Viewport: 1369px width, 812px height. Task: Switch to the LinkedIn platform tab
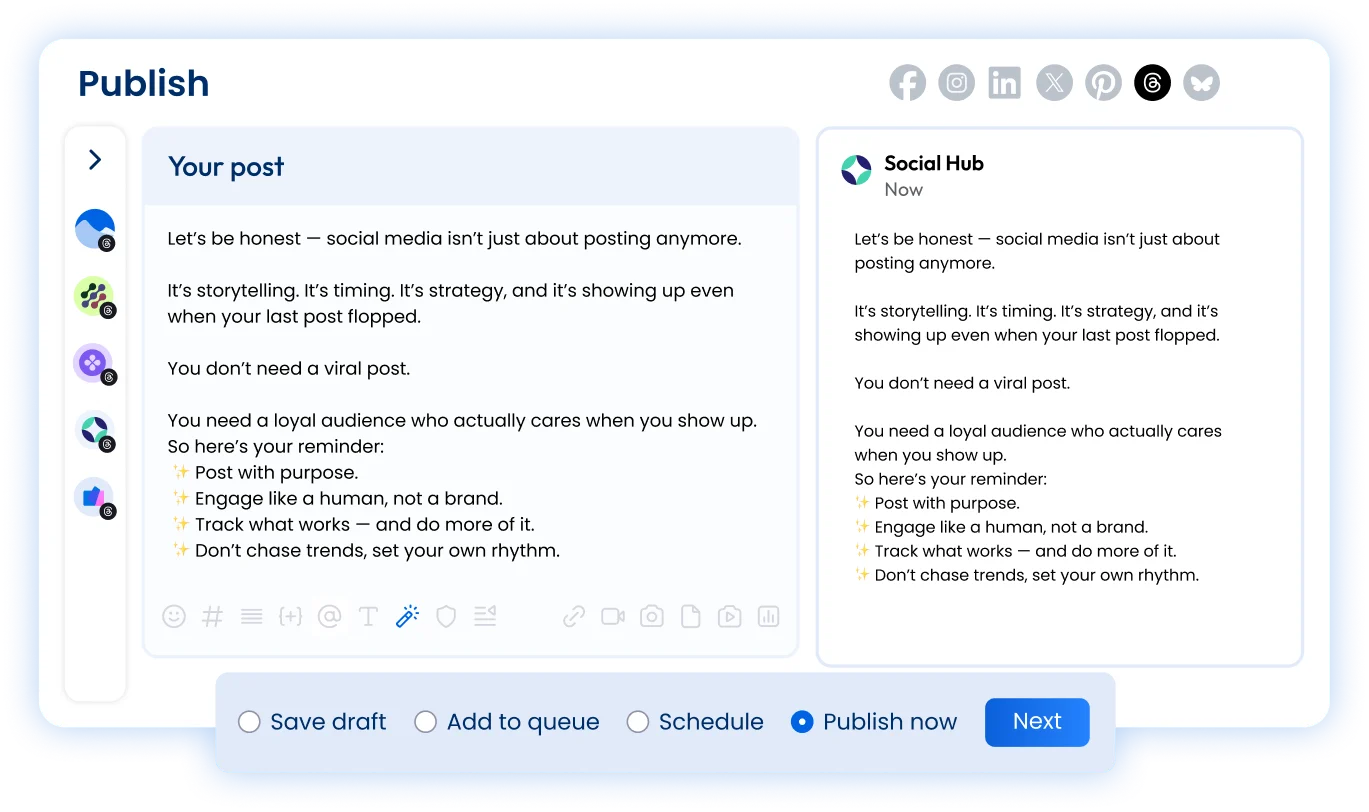(x=1005, y=82)
